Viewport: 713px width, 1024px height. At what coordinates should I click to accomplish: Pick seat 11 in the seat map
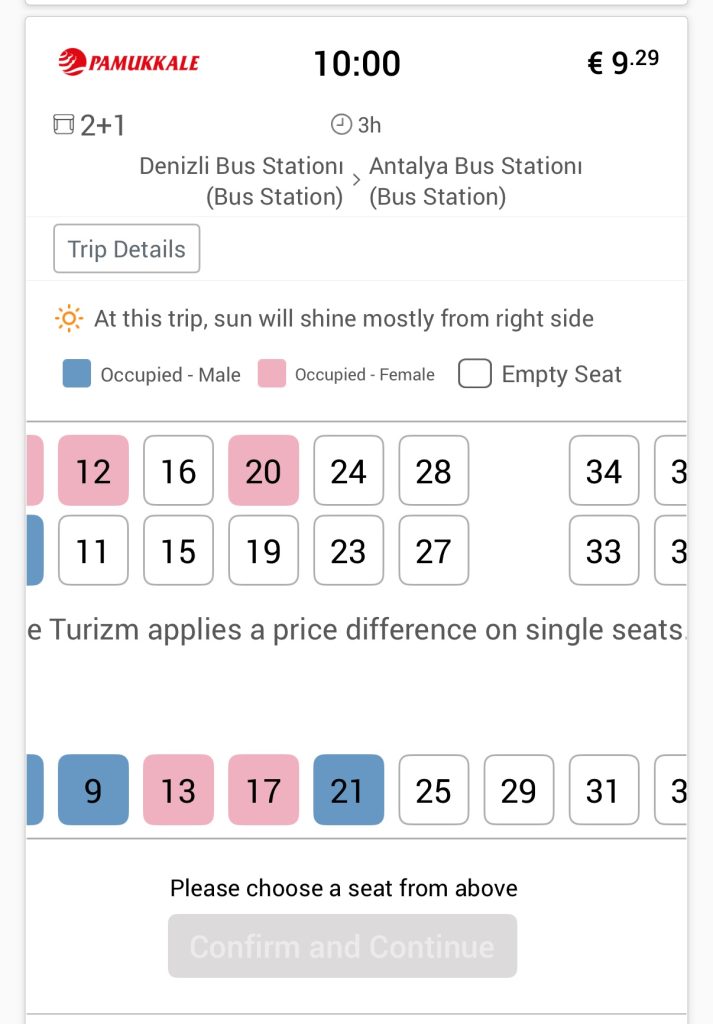pos(93,550)
